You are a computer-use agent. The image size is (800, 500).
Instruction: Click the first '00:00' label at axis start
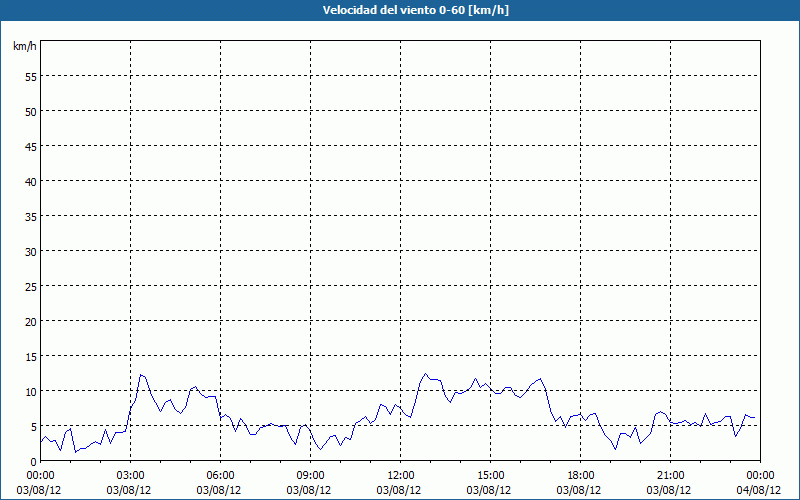(x=40, y=476)
